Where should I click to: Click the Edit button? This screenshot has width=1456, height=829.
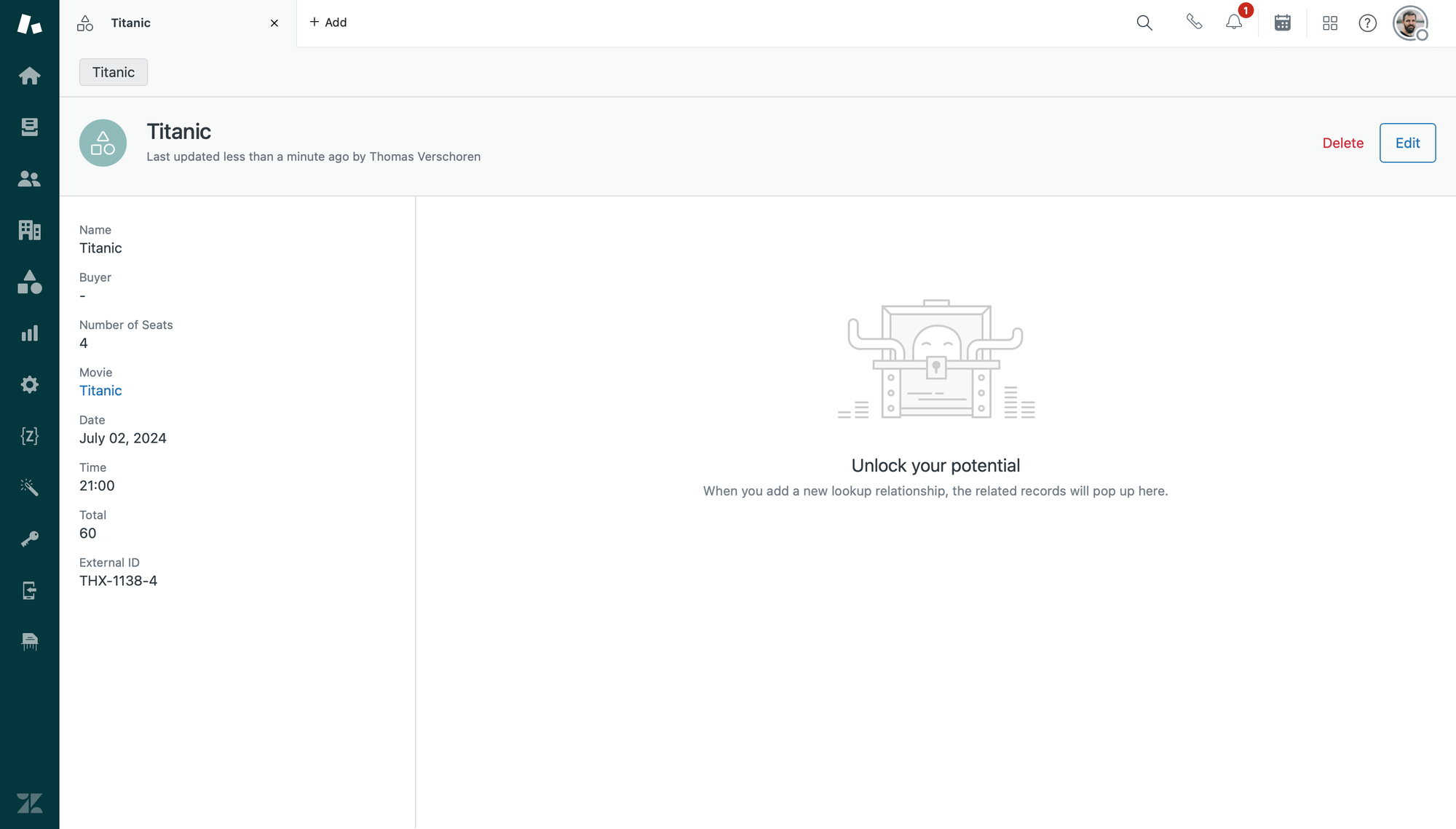(1407, 143)
